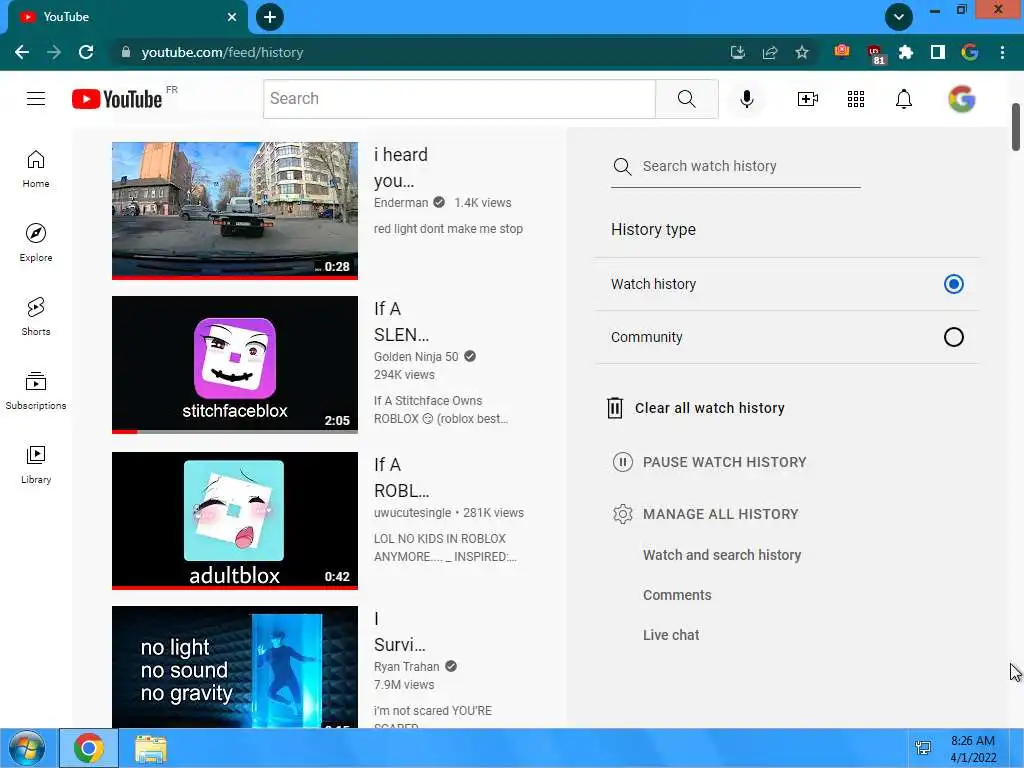Open the YouTube hamburger guide menu

pos(36,99)
